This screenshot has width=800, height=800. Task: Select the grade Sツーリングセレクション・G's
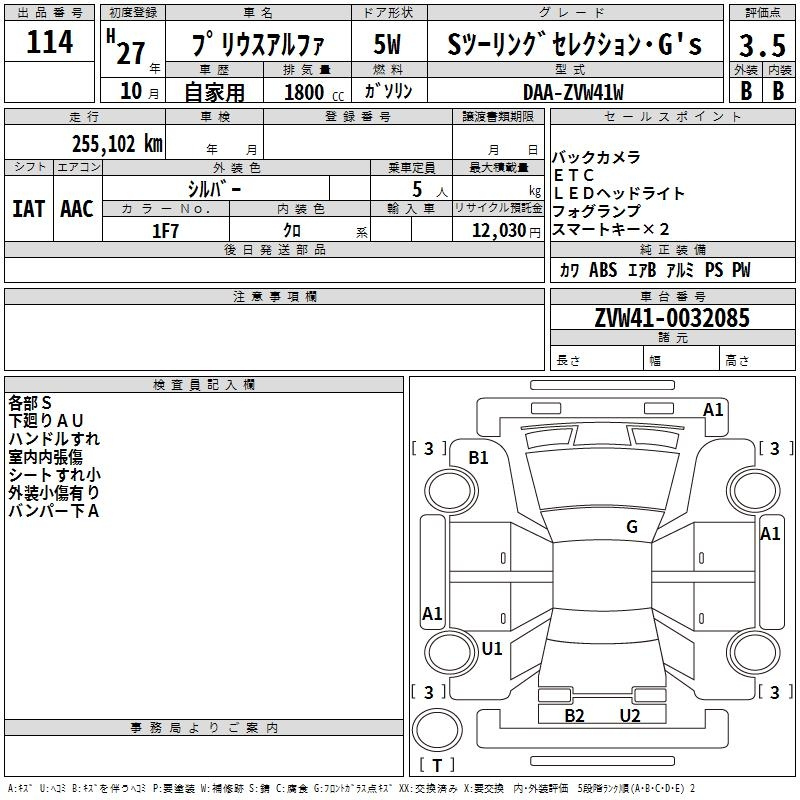tap(574, 44)
